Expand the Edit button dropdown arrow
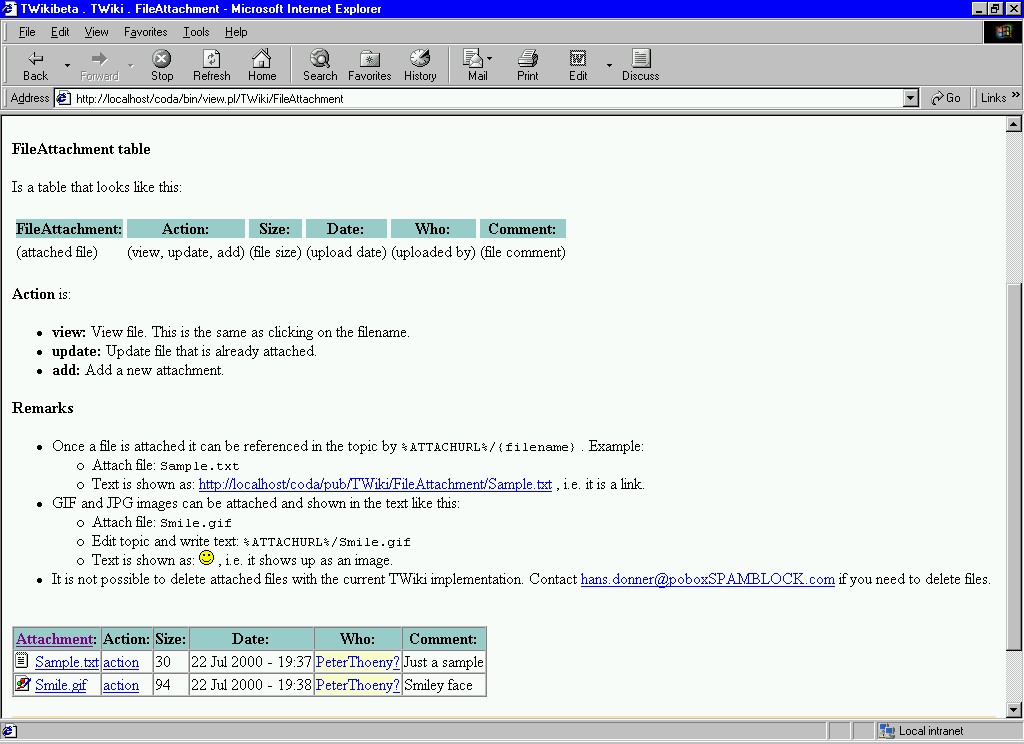This screenshot has width=1024, height=744. click(609, 66)
